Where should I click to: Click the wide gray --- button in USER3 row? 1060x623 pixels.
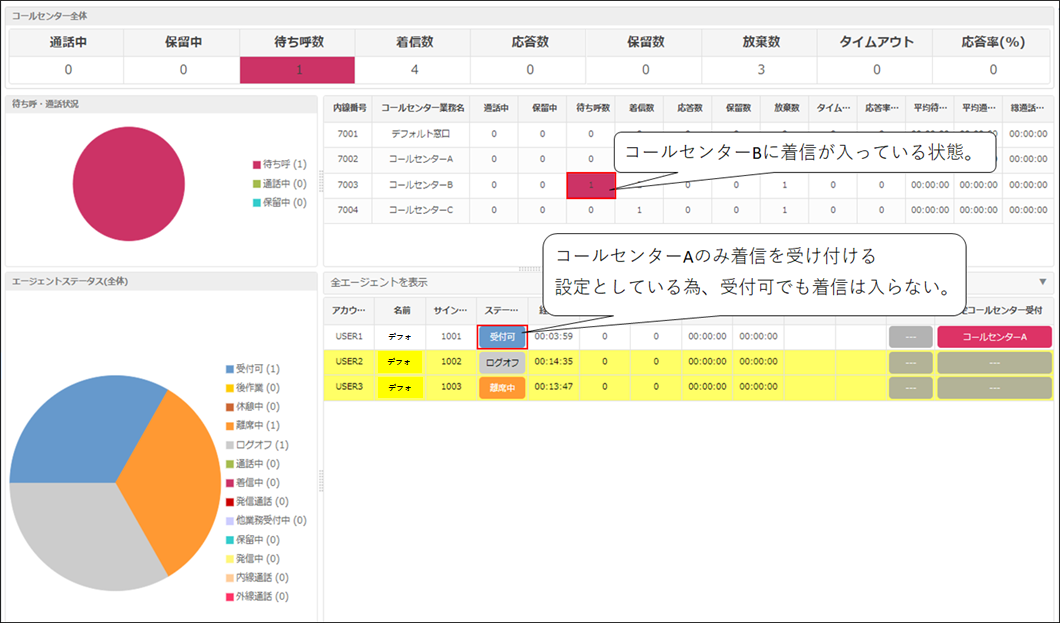coord(994,387)
